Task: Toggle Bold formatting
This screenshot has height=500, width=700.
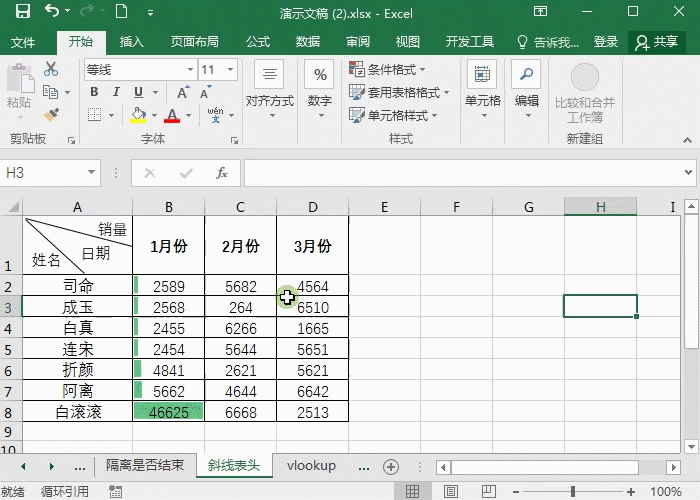Action: 93,92
